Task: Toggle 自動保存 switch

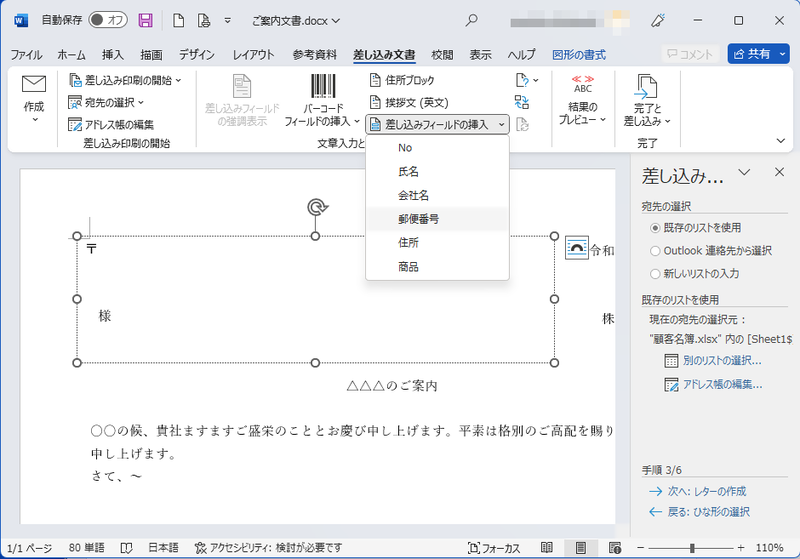Action: pyautogui.click(x=108, y=20)
